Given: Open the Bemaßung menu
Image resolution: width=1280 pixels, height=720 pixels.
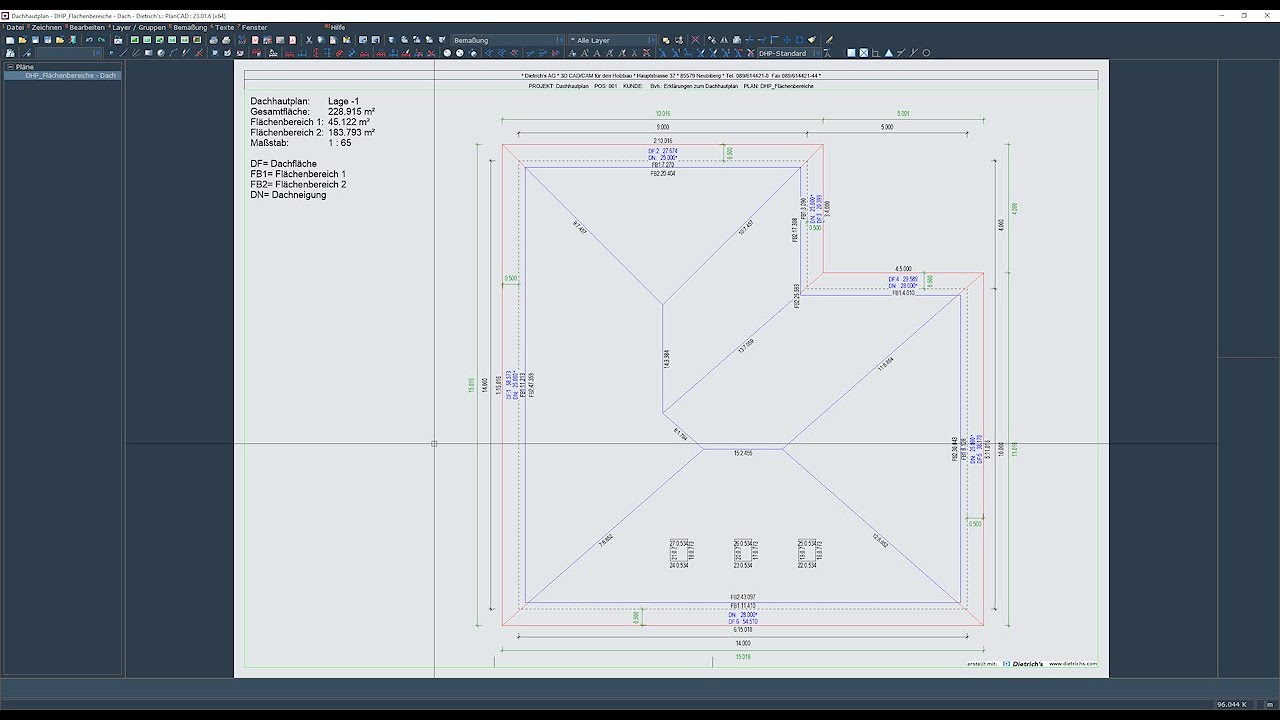Looking at the screenshot, I should 190,27.
